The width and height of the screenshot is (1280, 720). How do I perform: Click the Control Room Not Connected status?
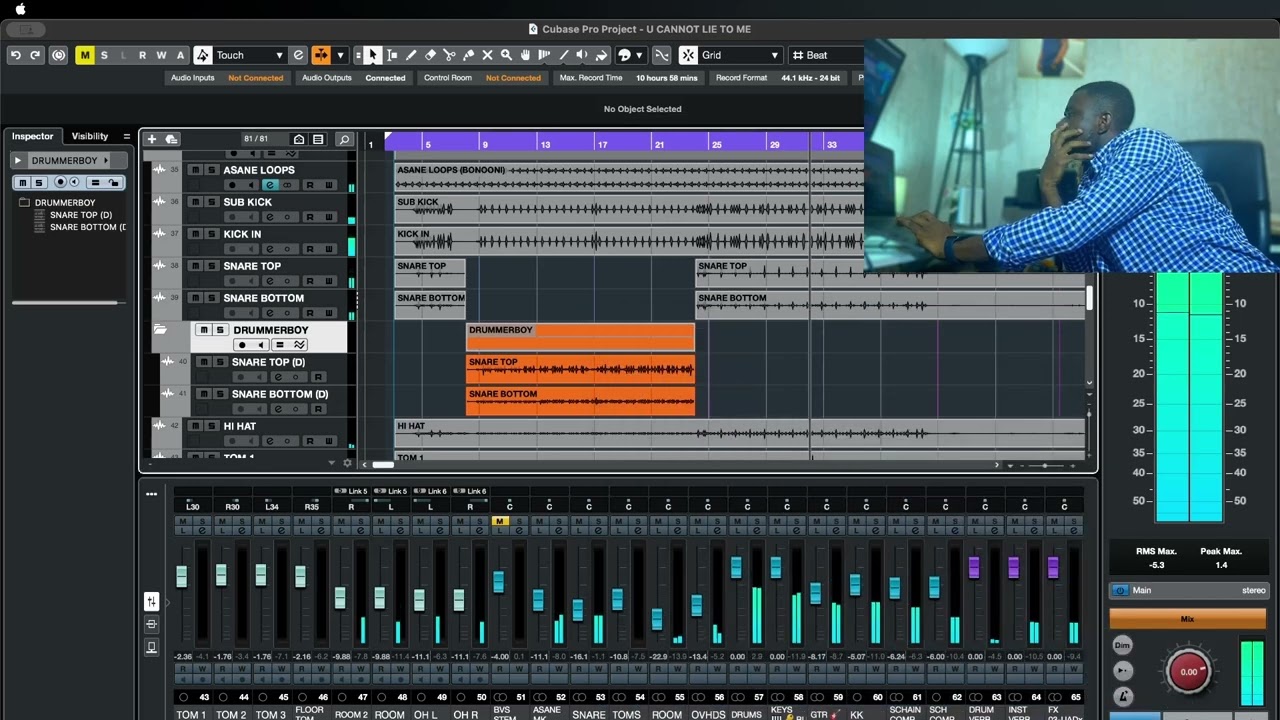pyautogui.click(x=513, y=78)
